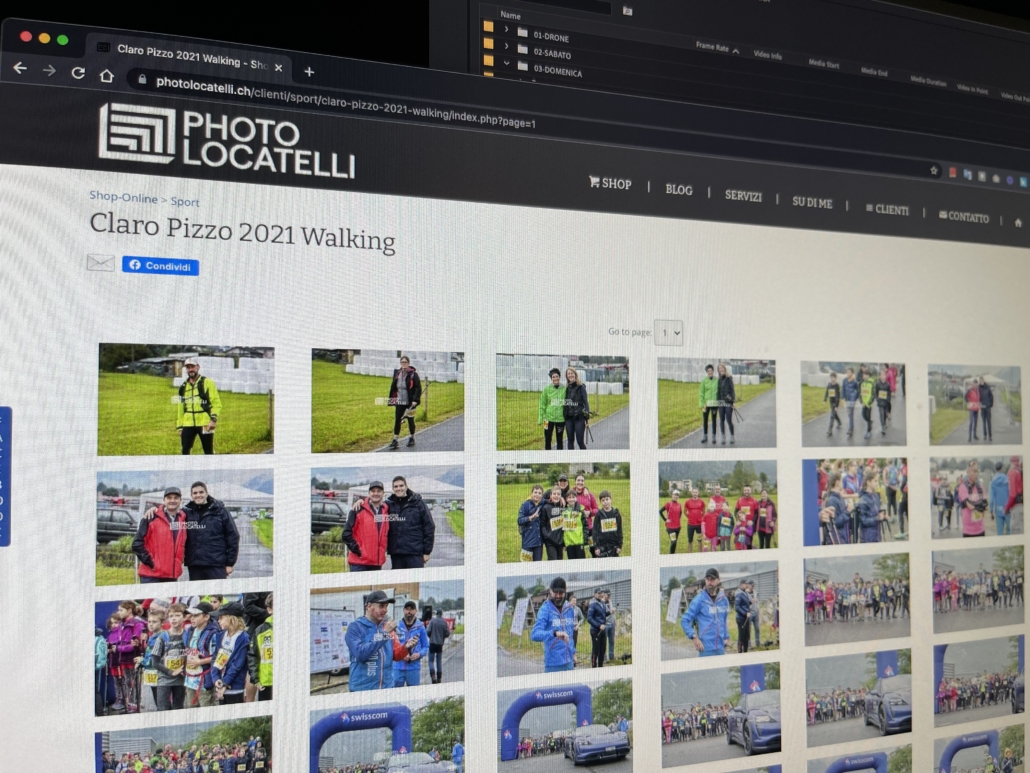The image size is (1030, 773).
Task: Click the Video Info column header
Action: pos(767,55)
